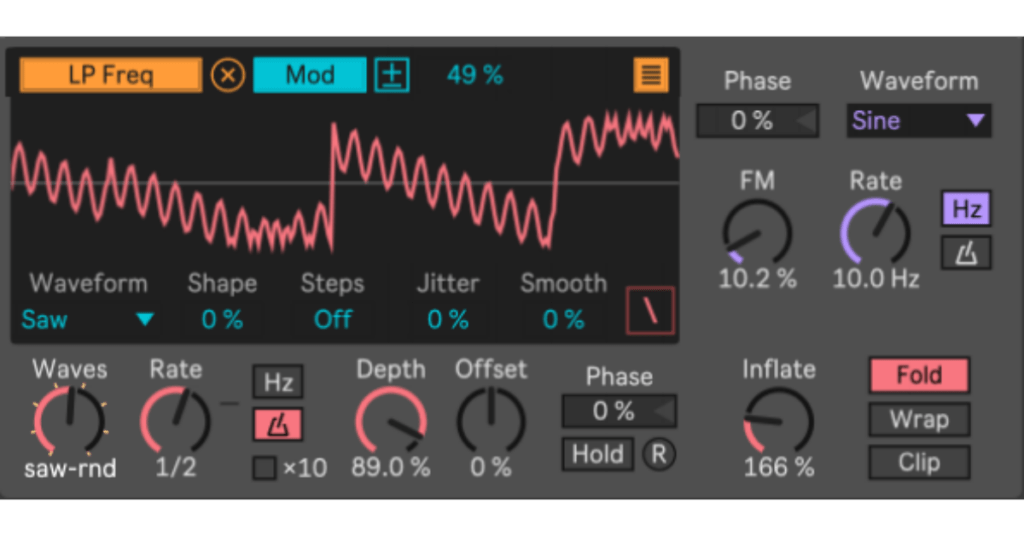The height and width of the screenshot is (536, 1024).
Task: Click the 1/2 rate value text
Action: tap(175, 467)
